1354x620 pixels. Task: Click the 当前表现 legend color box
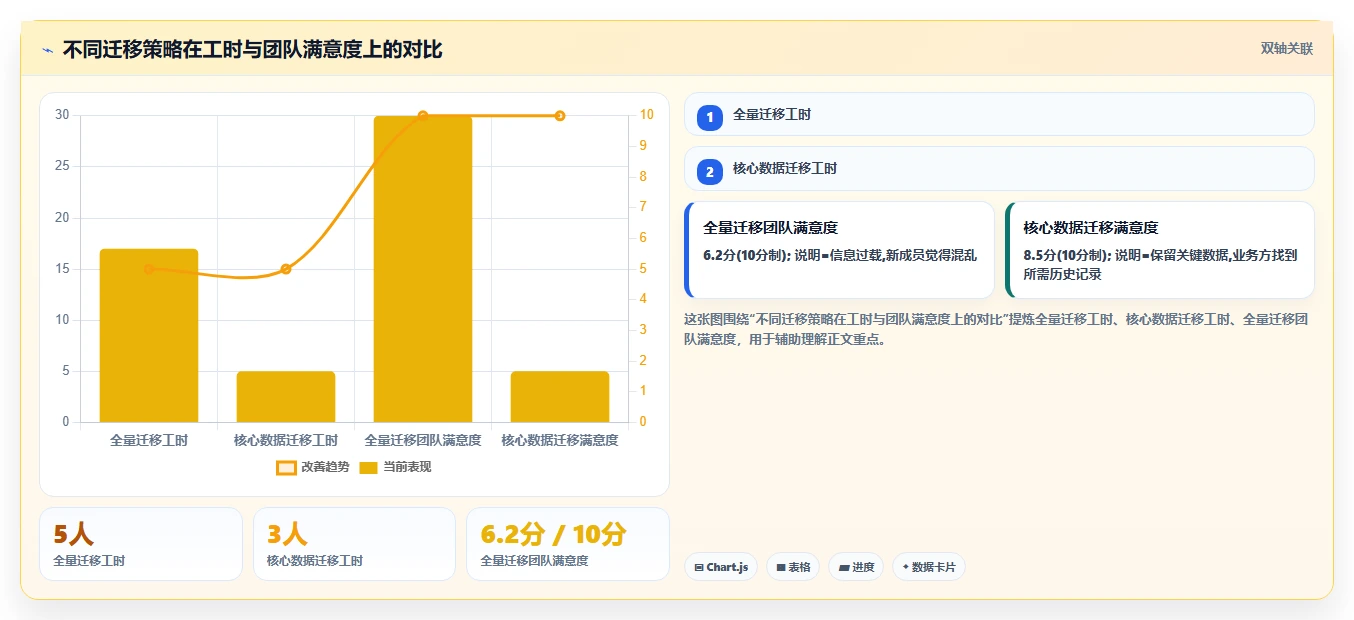369,467
